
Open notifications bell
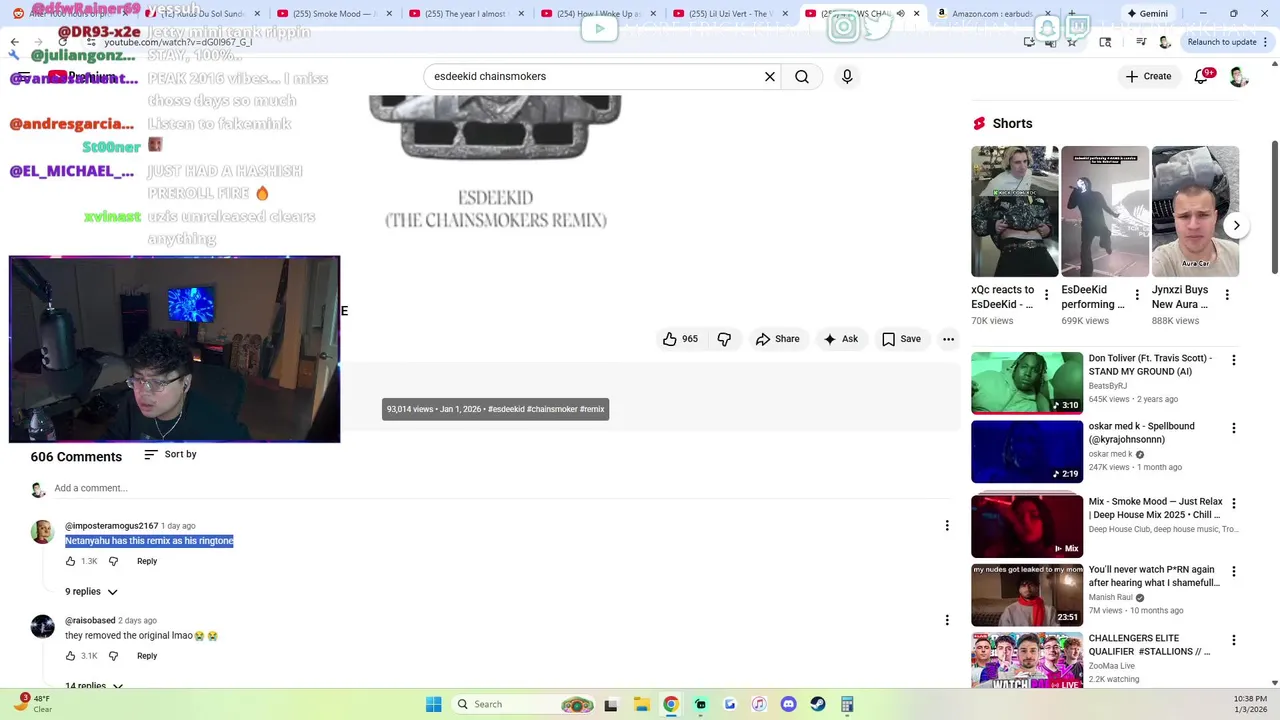click(1201, 76)
